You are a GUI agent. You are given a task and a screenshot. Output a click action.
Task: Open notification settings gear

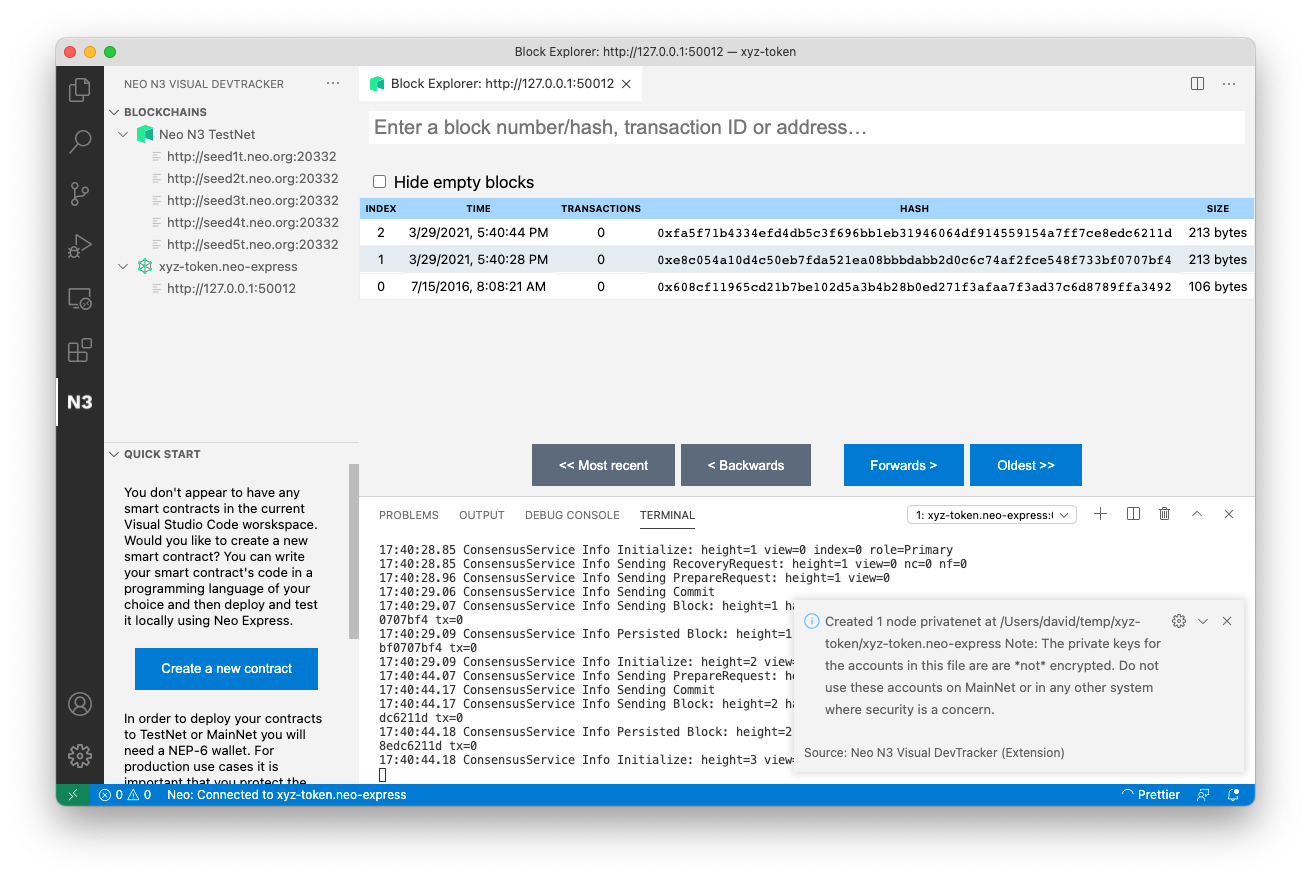pos(1178,621)
